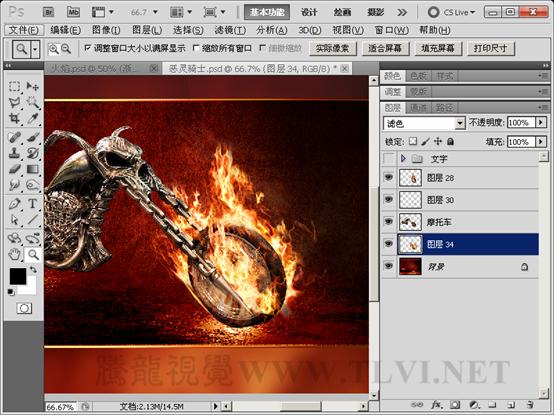
Task: Select the Clone Stamp tool
Action: (14, 153)
